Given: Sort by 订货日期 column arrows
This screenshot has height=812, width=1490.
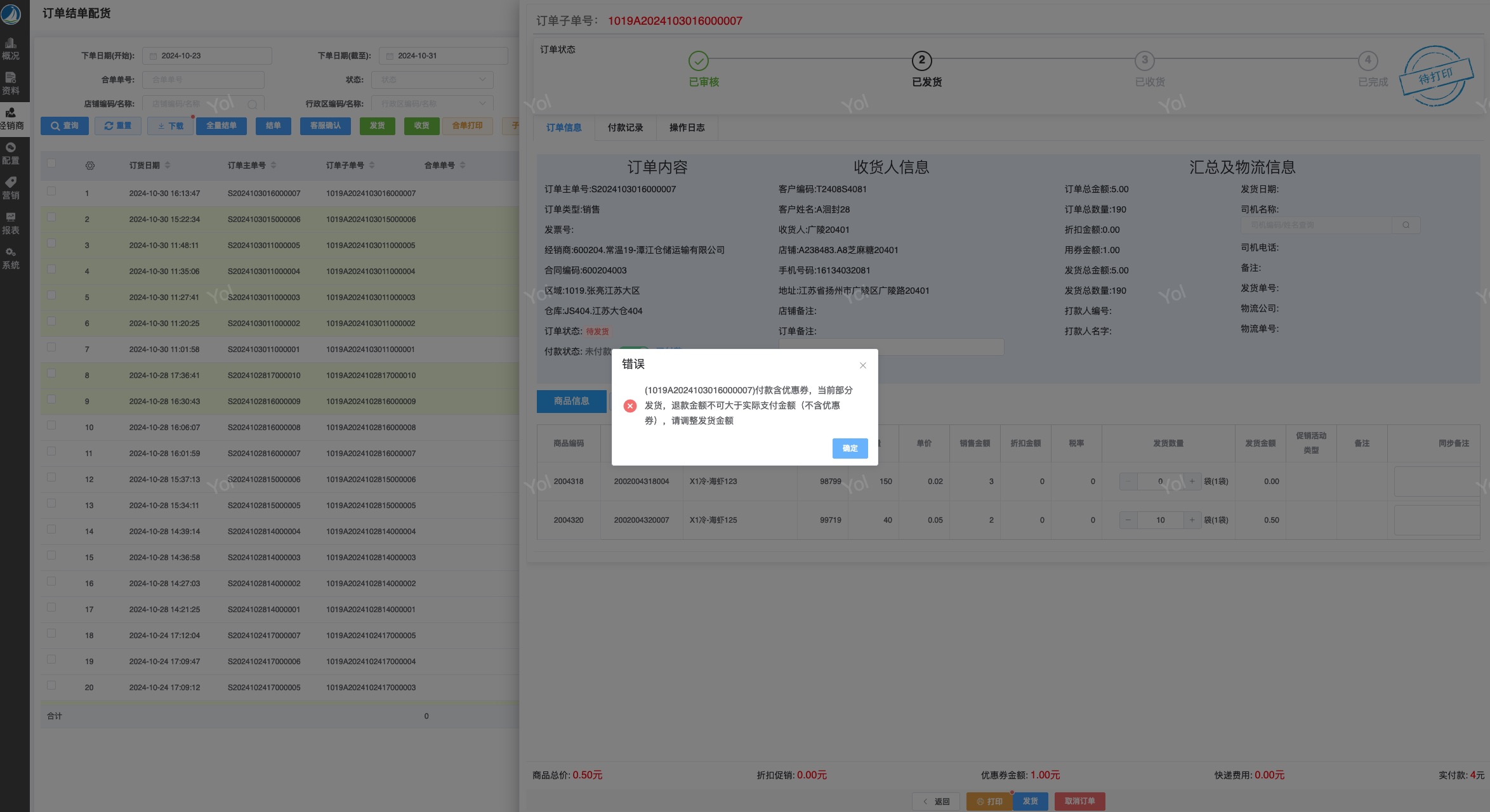Looking at the screenshot, I should click(168, 165).
